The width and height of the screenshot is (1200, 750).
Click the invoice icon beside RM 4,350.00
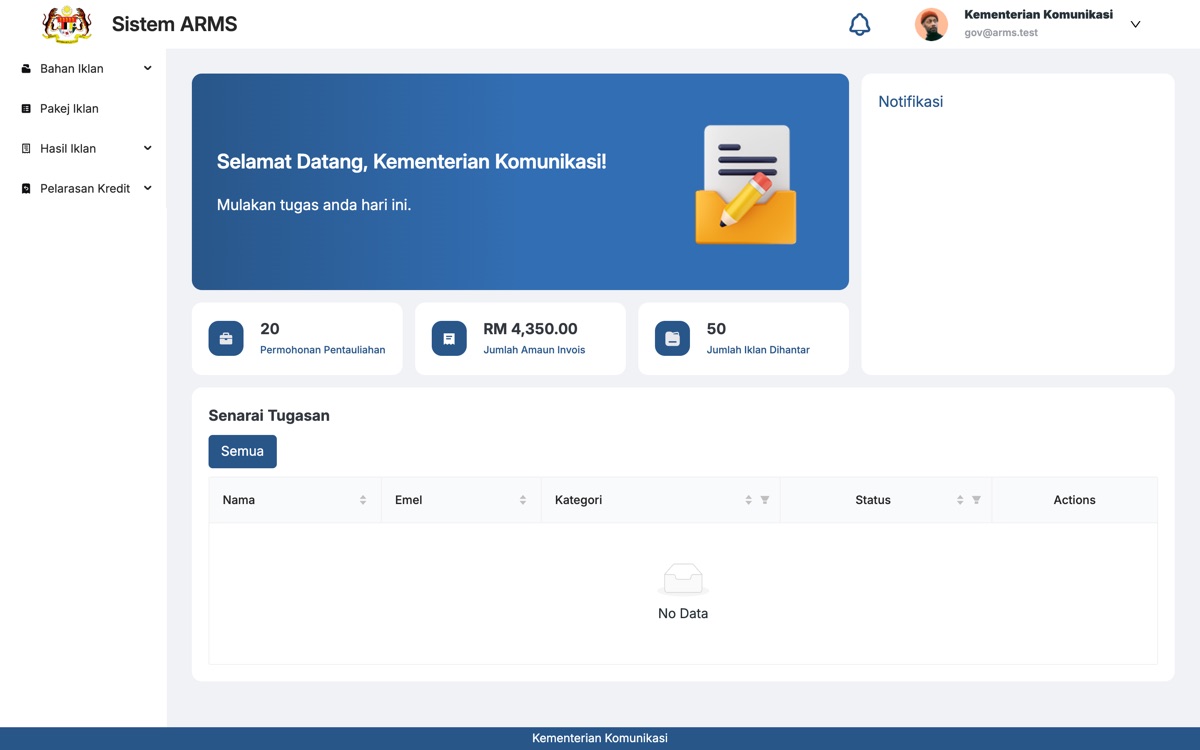pos(449,339)
